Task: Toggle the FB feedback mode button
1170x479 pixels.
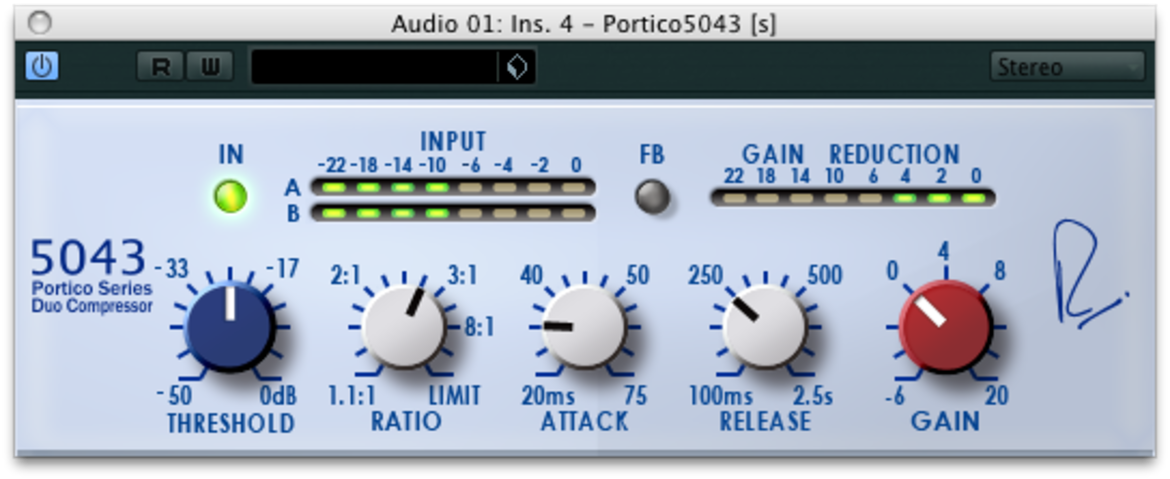Action: [x=652, y=197]
